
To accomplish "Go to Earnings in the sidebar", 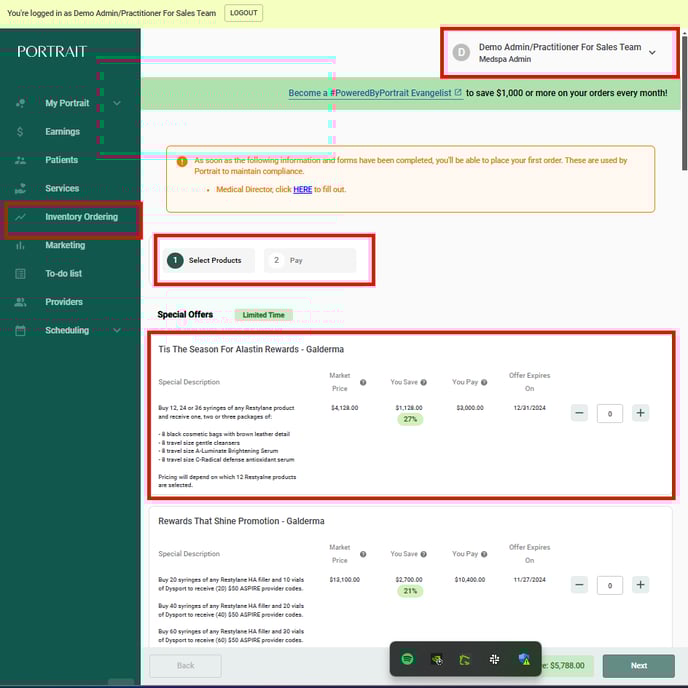I will click(x=62, y=132).
